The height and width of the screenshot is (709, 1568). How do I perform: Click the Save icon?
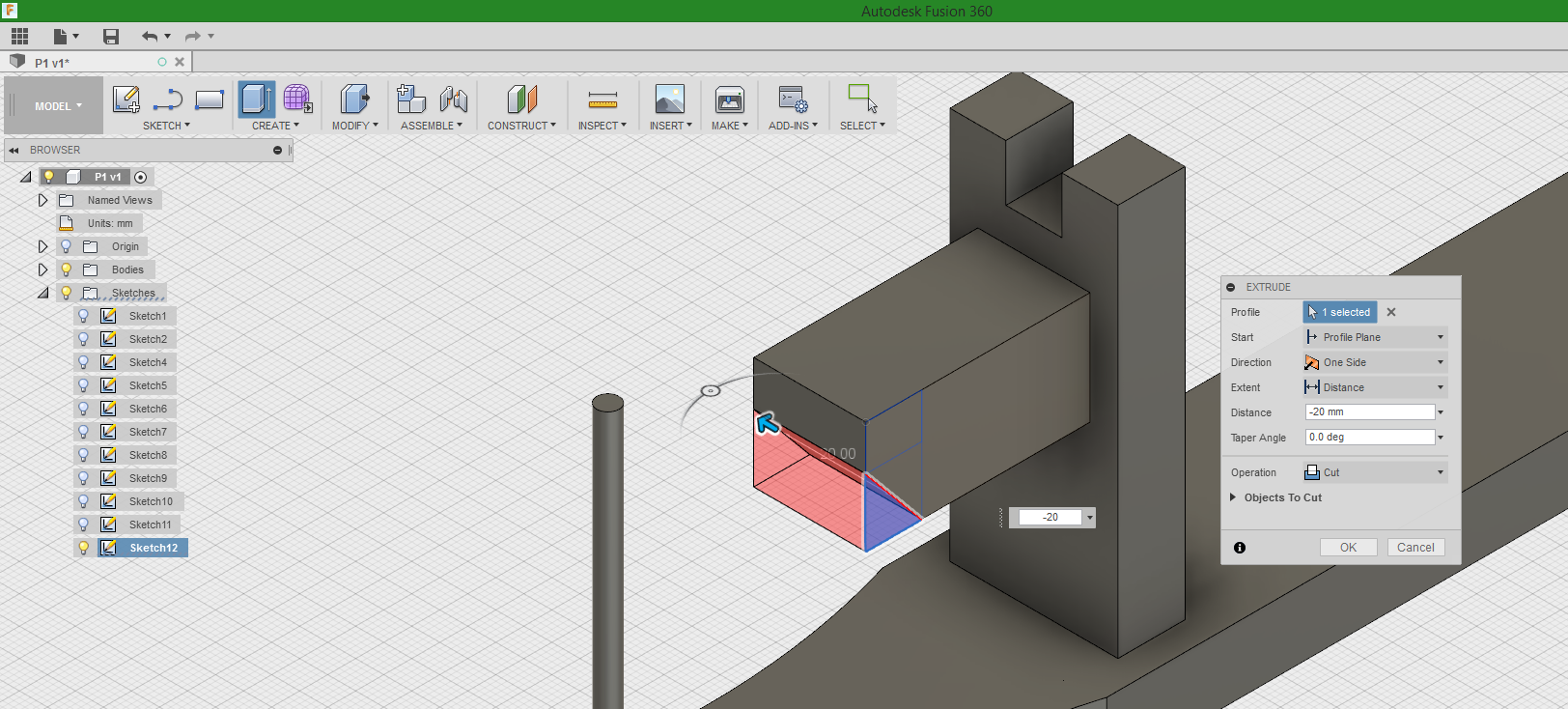(x=111, y=37)
